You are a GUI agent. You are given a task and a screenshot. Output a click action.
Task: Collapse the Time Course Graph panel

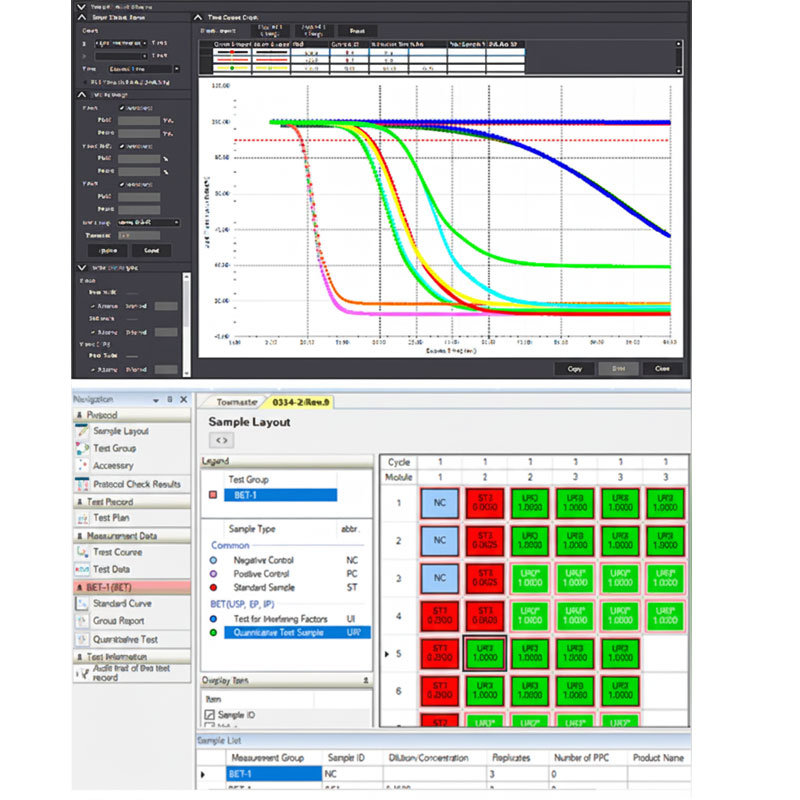coord(197,18)
